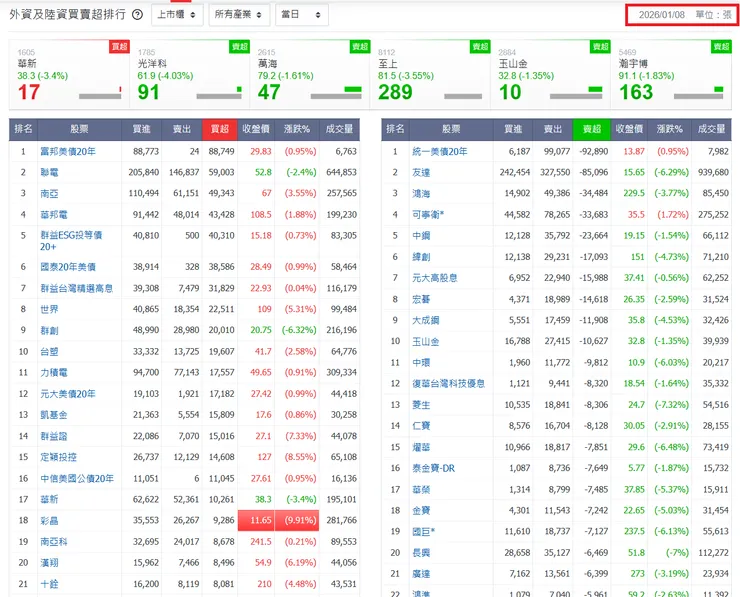Image resolution: width=740 pixels, height=597 pixels.
Task: Open the 當日 period dropdown
Action: [302, 15]
